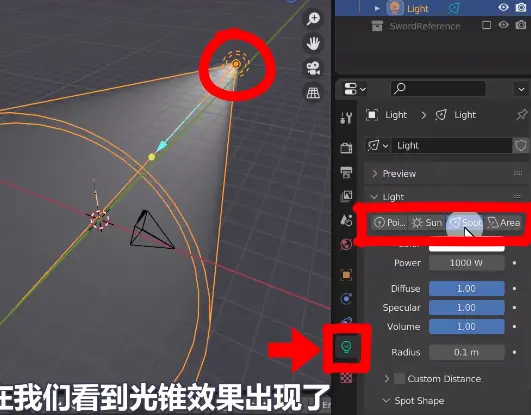
Task: Click the hand pan-view gizmo
Action: (x=313, y=43)
